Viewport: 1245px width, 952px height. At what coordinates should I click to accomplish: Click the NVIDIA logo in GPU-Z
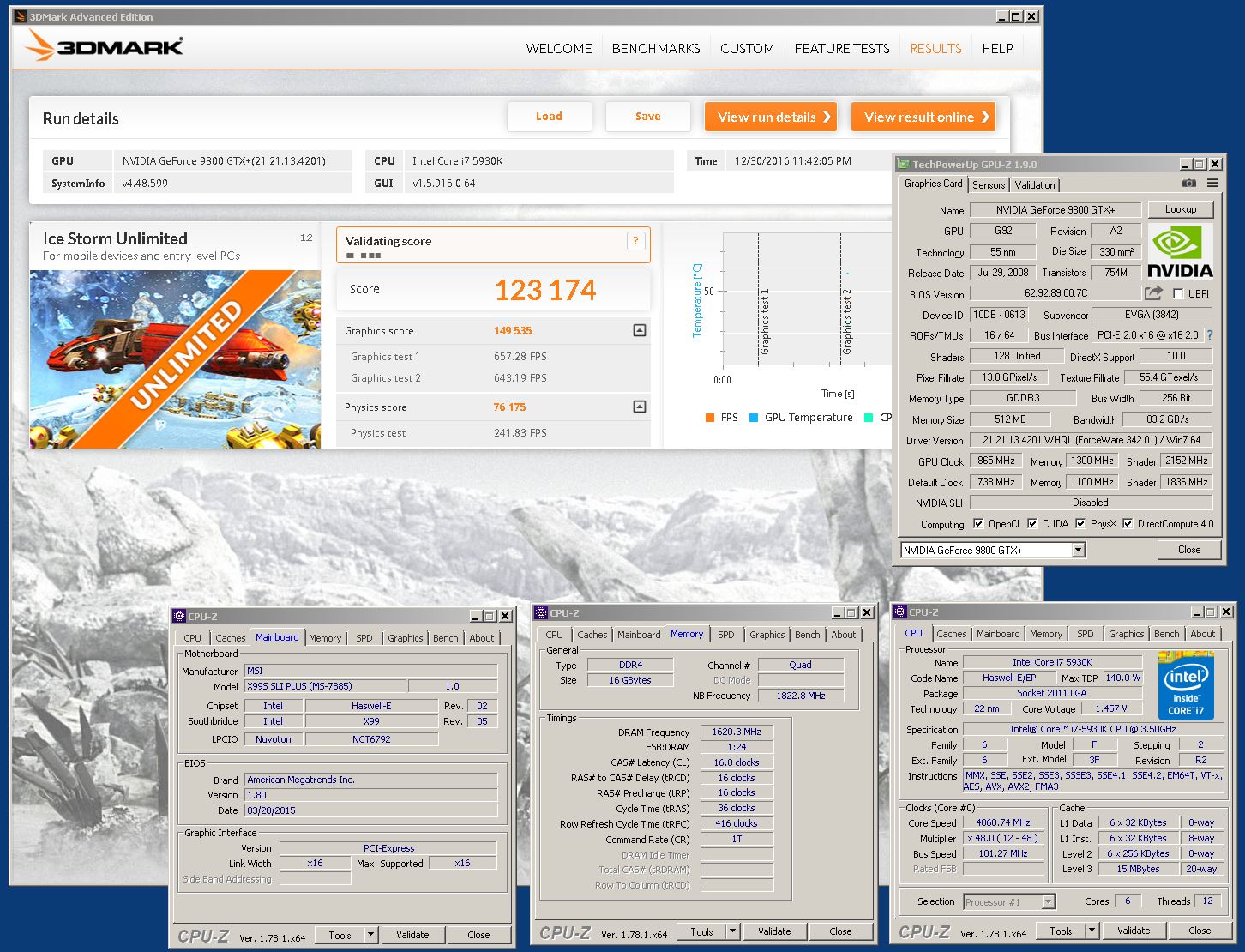(1180, 251)
